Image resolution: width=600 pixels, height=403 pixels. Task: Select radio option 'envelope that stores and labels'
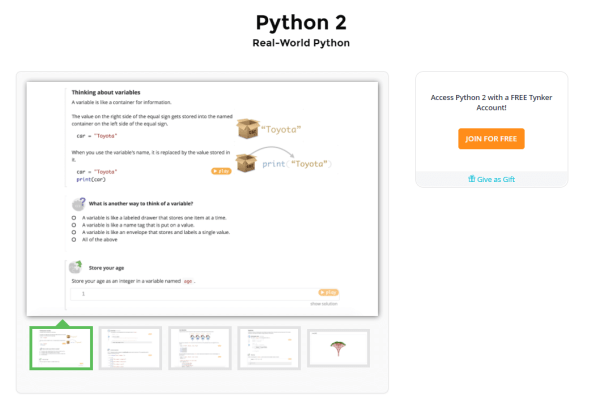[74, 232]
